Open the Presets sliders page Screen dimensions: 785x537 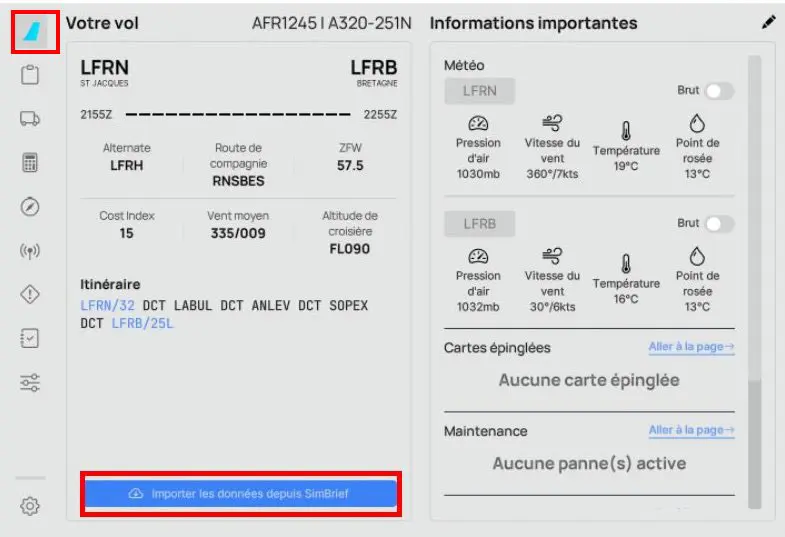30,382
